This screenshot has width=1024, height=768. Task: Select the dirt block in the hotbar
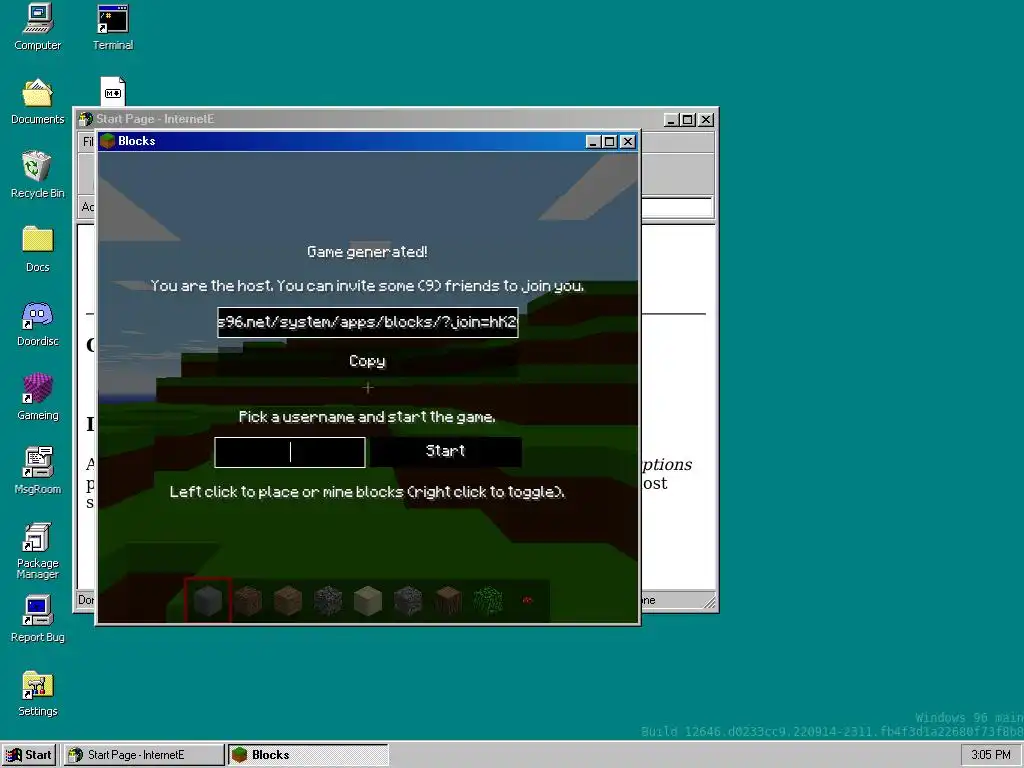pyautogui.click(x=248, y=601)
